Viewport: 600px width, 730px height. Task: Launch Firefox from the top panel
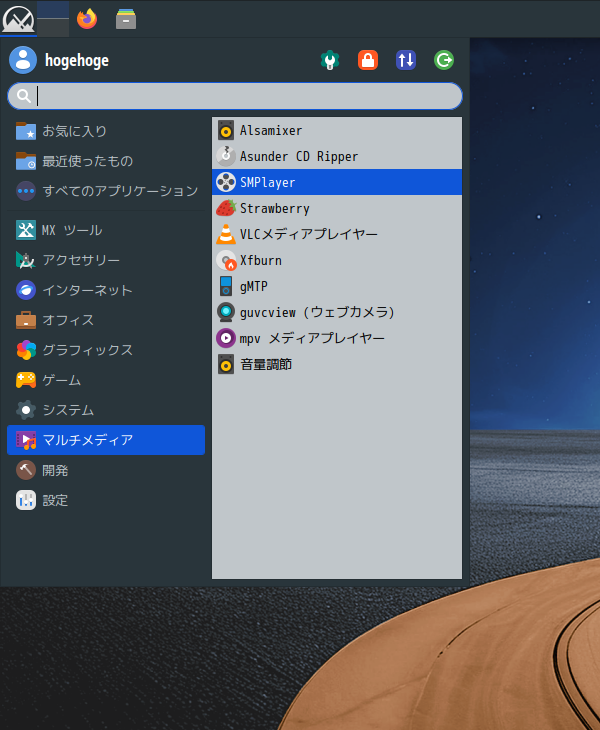coord(87,19)
